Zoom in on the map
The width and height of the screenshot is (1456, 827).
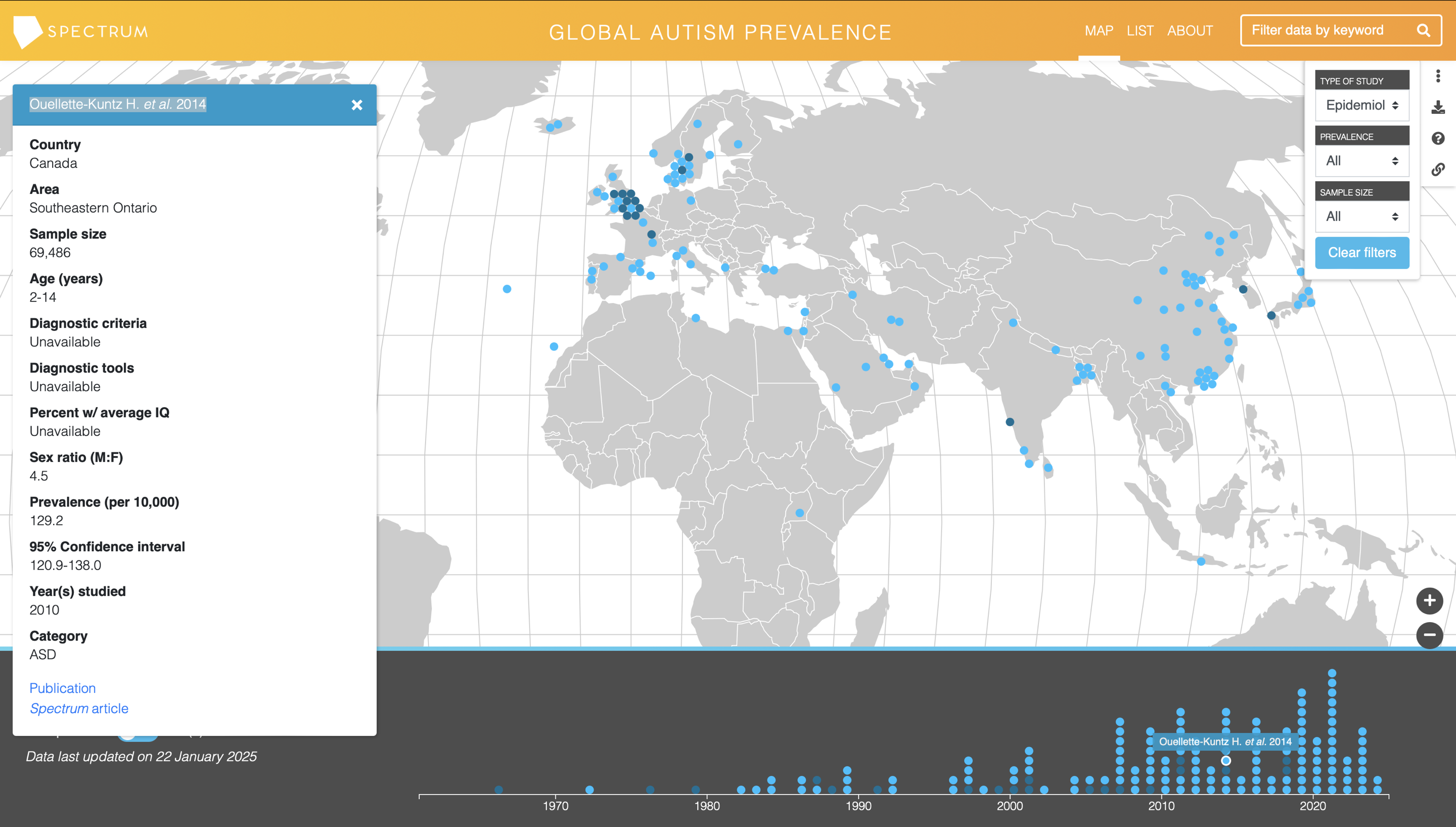(1429, 601)
